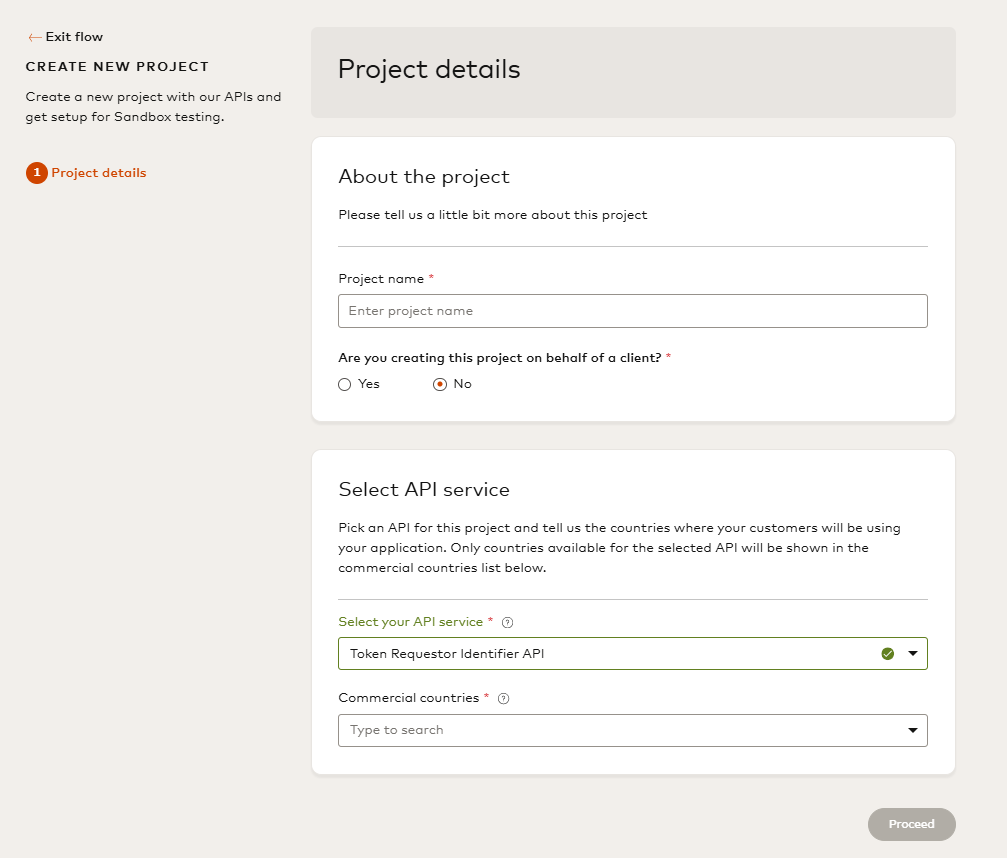Click the Exit flow link text
The width and height of the screenshot is (1007, 858).
point(74,37)
